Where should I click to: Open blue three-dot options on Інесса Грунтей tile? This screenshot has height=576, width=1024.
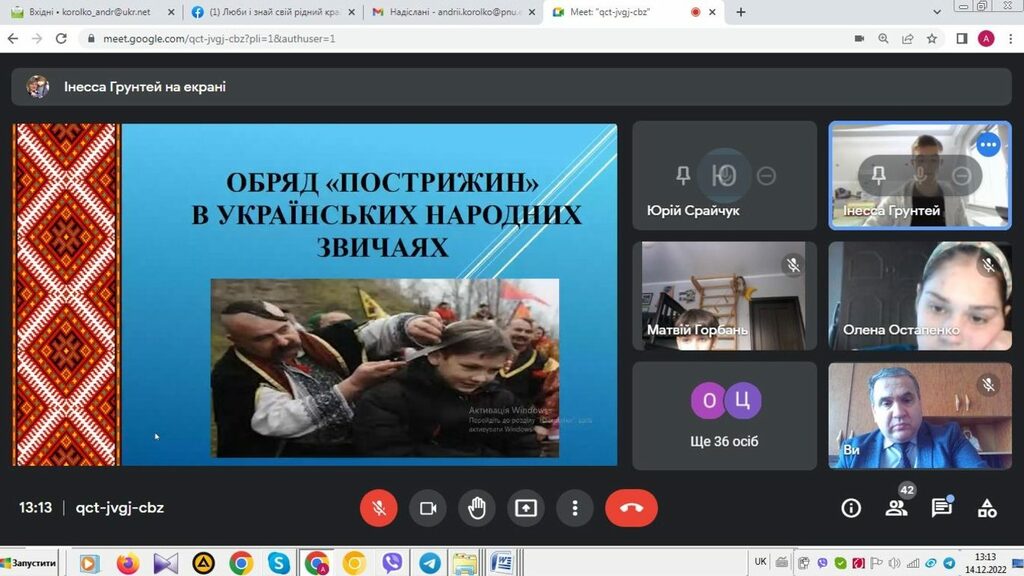coord(988,145)
